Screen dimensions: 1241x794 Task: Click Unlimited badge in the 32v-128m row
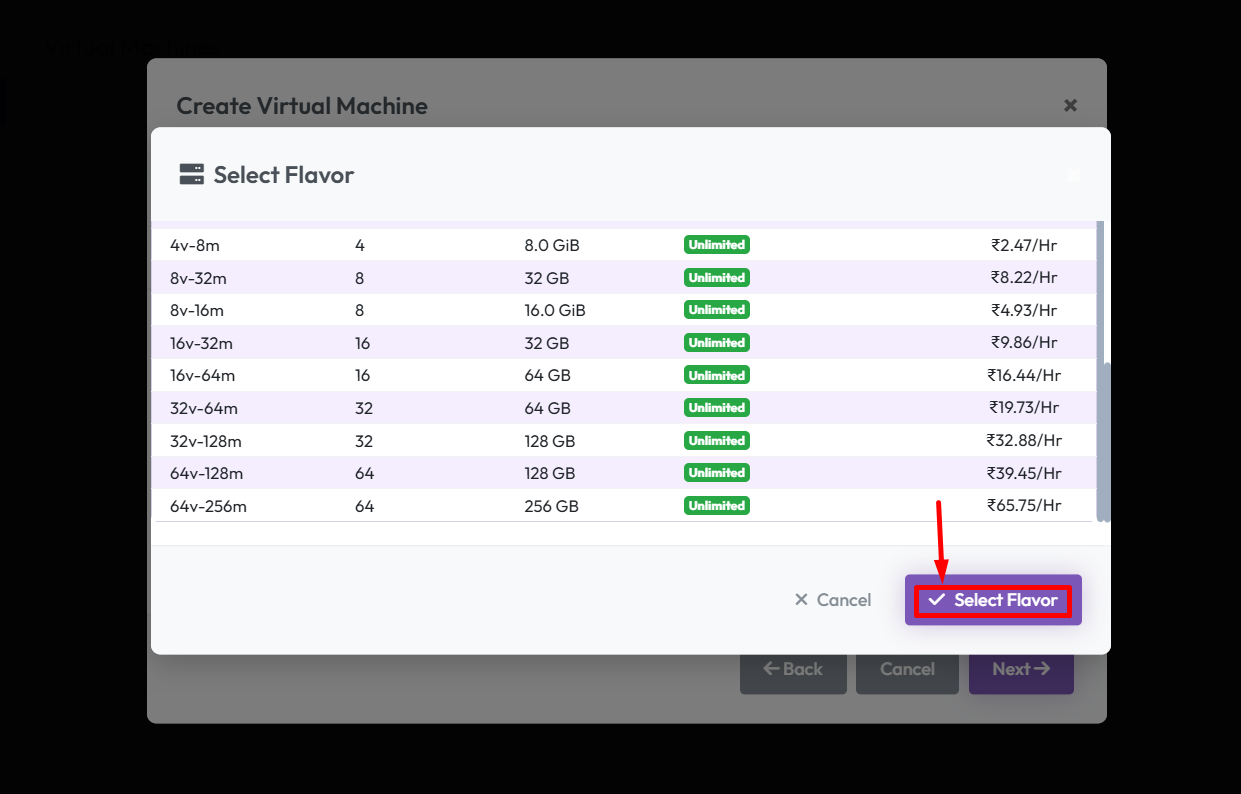[x=716, y=441]
